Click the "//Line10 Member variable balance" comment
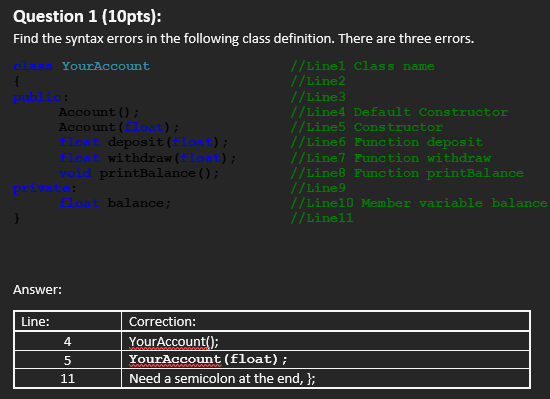Viewport: 550px width, 399px height. [419, 203]
